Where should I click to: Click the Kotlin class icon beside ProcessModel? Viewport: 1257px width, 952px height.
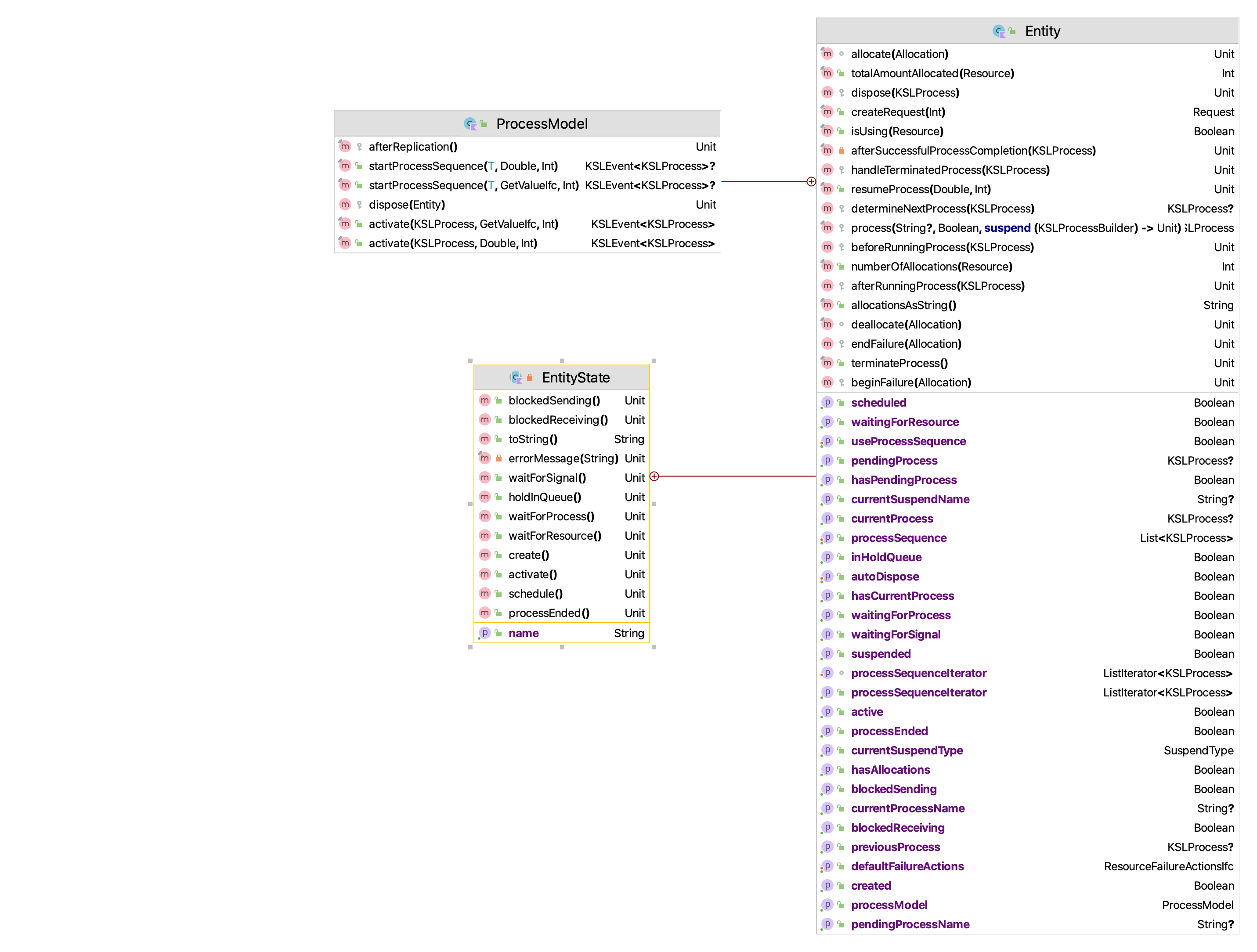(470, 124)
